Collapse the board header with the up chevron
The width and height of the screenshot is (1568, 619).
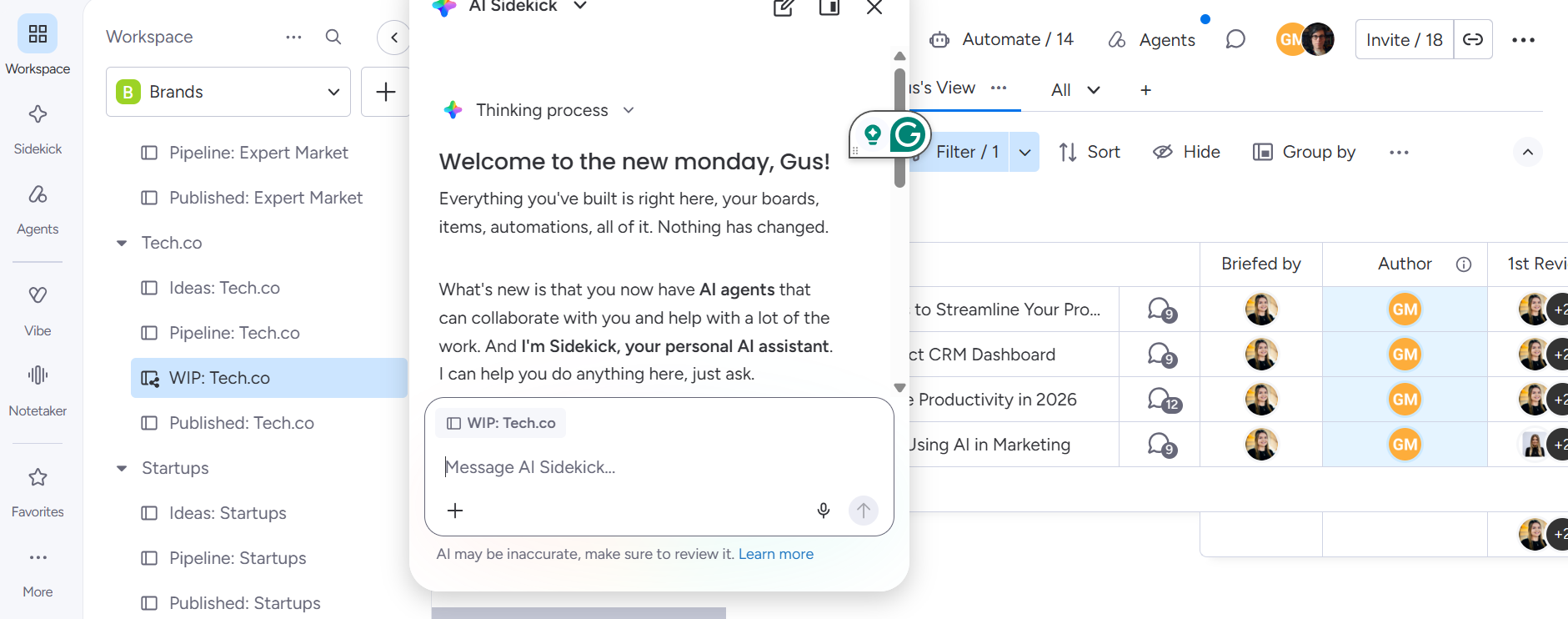[1528, 152]
